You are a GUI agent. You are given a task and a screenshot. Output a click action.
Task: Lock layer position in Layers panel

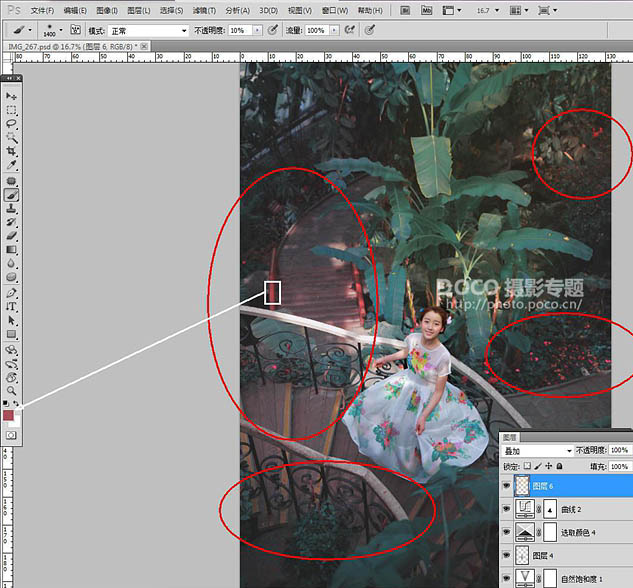click(549, 466)
